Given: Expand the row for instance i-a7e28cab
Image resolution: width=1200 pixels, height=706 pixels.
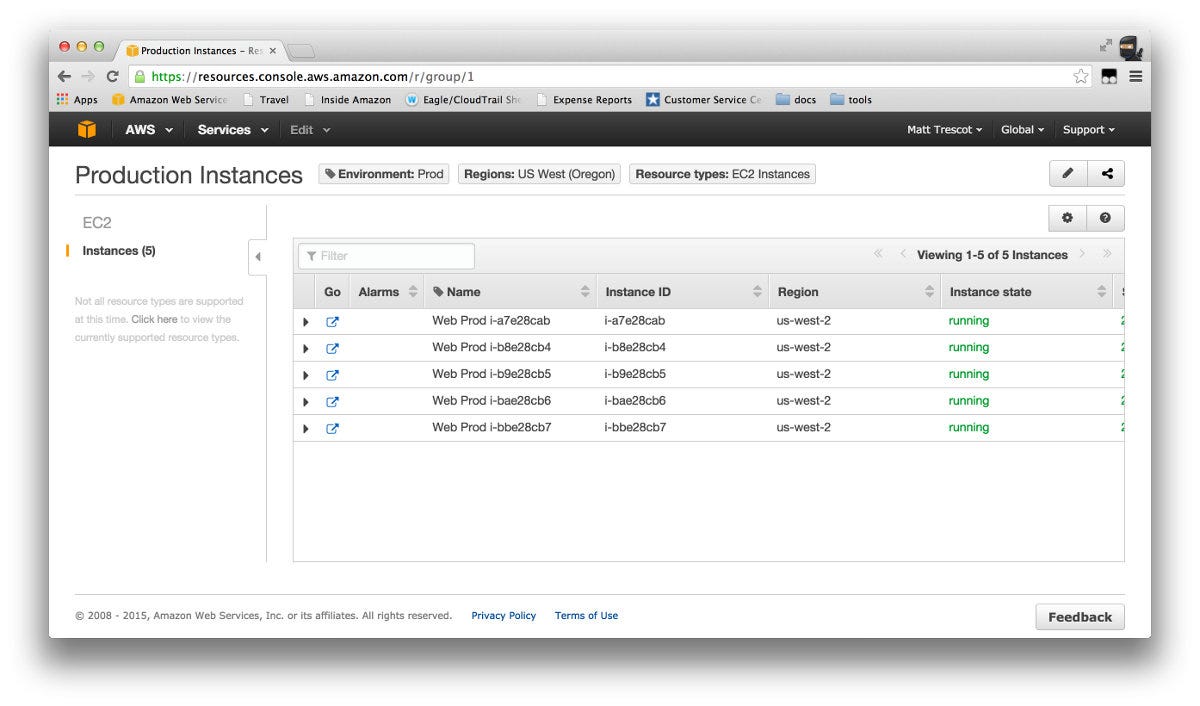Looking at the screenshot, I should tap(306, 321).
